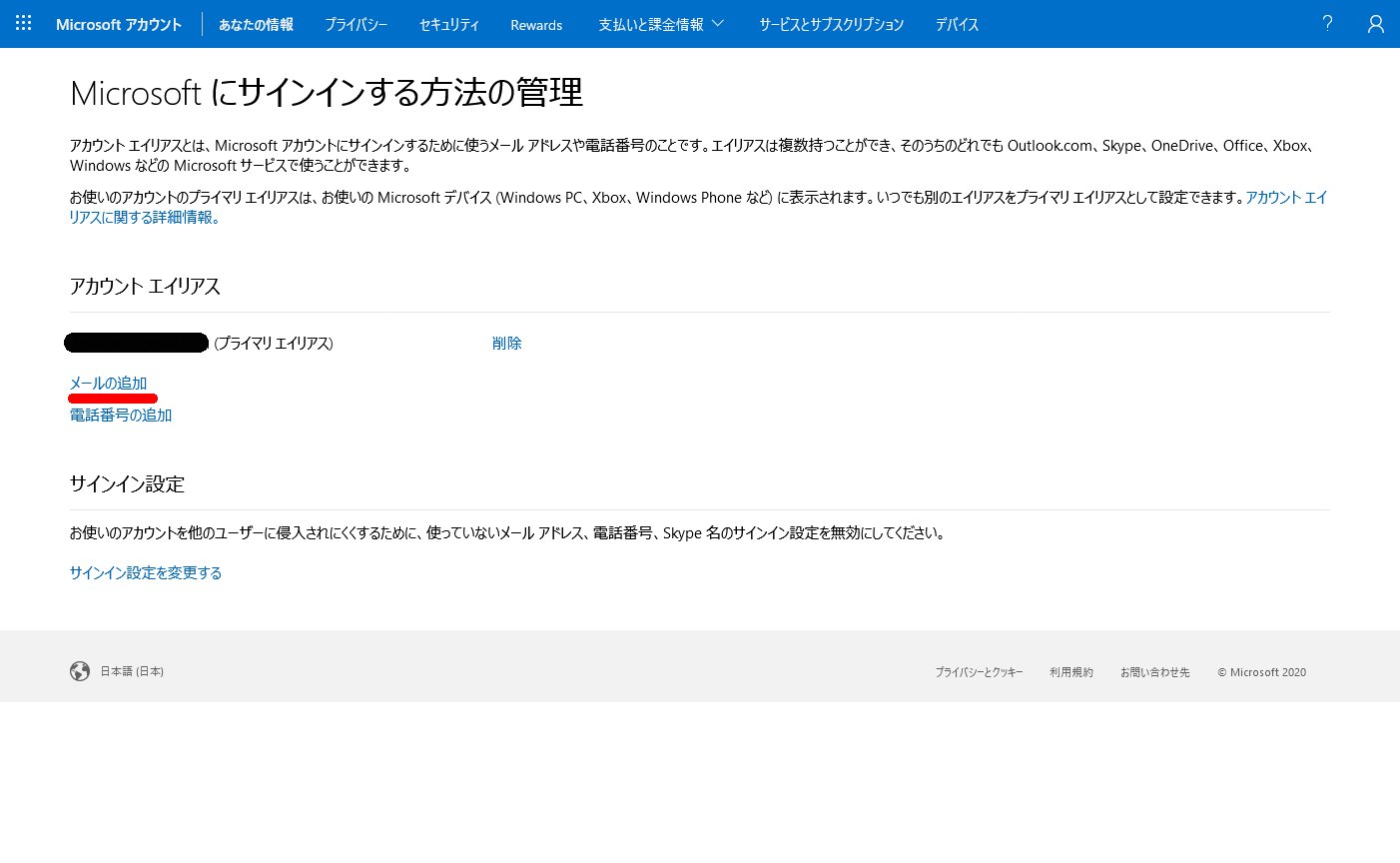
Task: Open サインイン設定を変更する link
Action: tap(146, 573)
